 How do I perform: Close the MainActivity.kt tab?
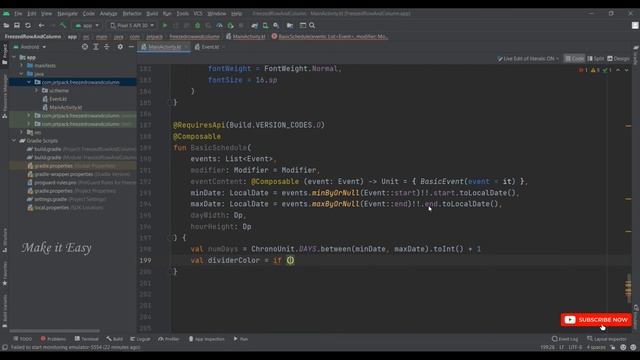(x=186, y=47)
